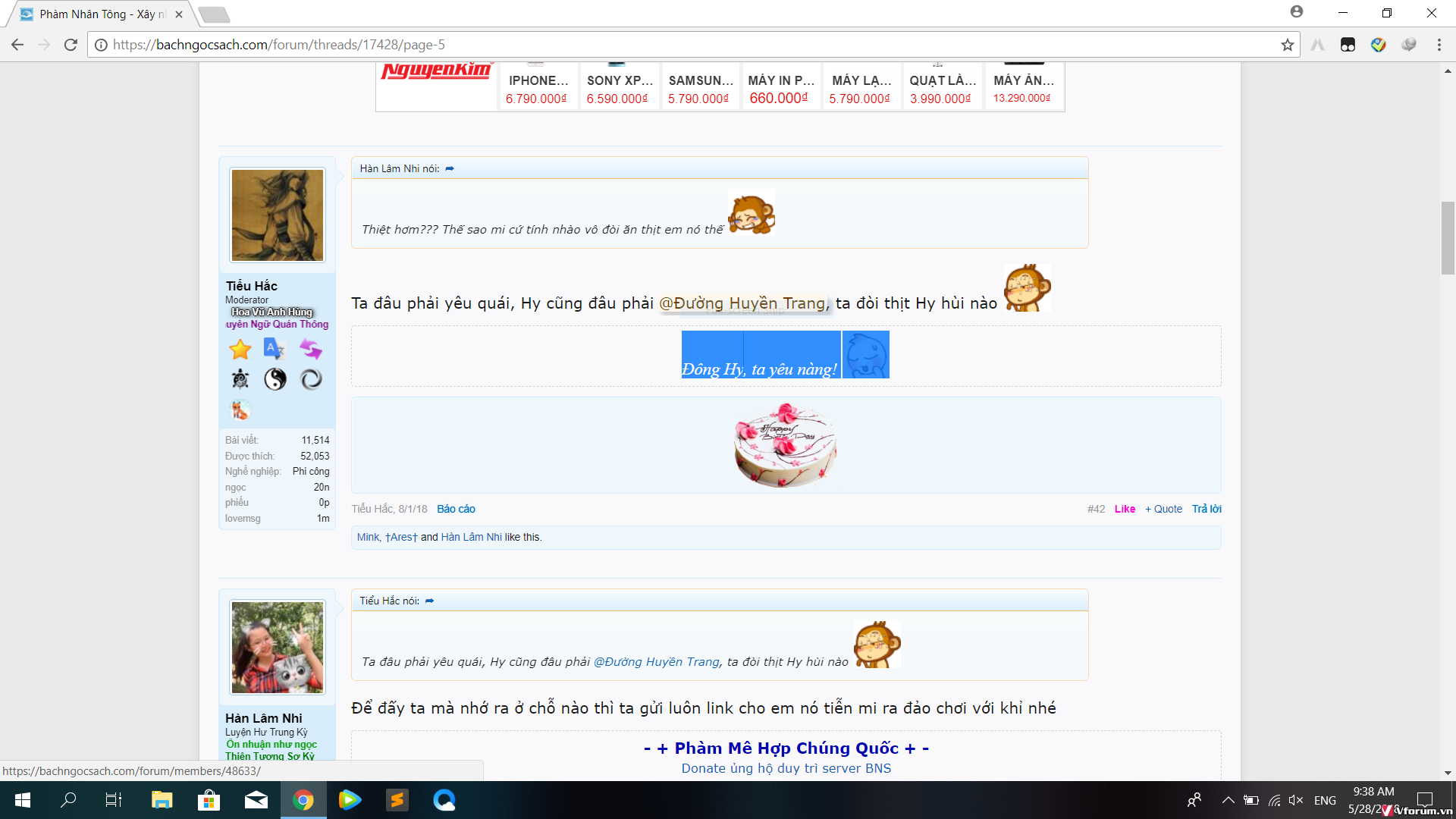The width and height of the screenshot is (1456, 819).
Task: Click the gold star badge under Tiểu Hắc
Action: coord(240,349)
